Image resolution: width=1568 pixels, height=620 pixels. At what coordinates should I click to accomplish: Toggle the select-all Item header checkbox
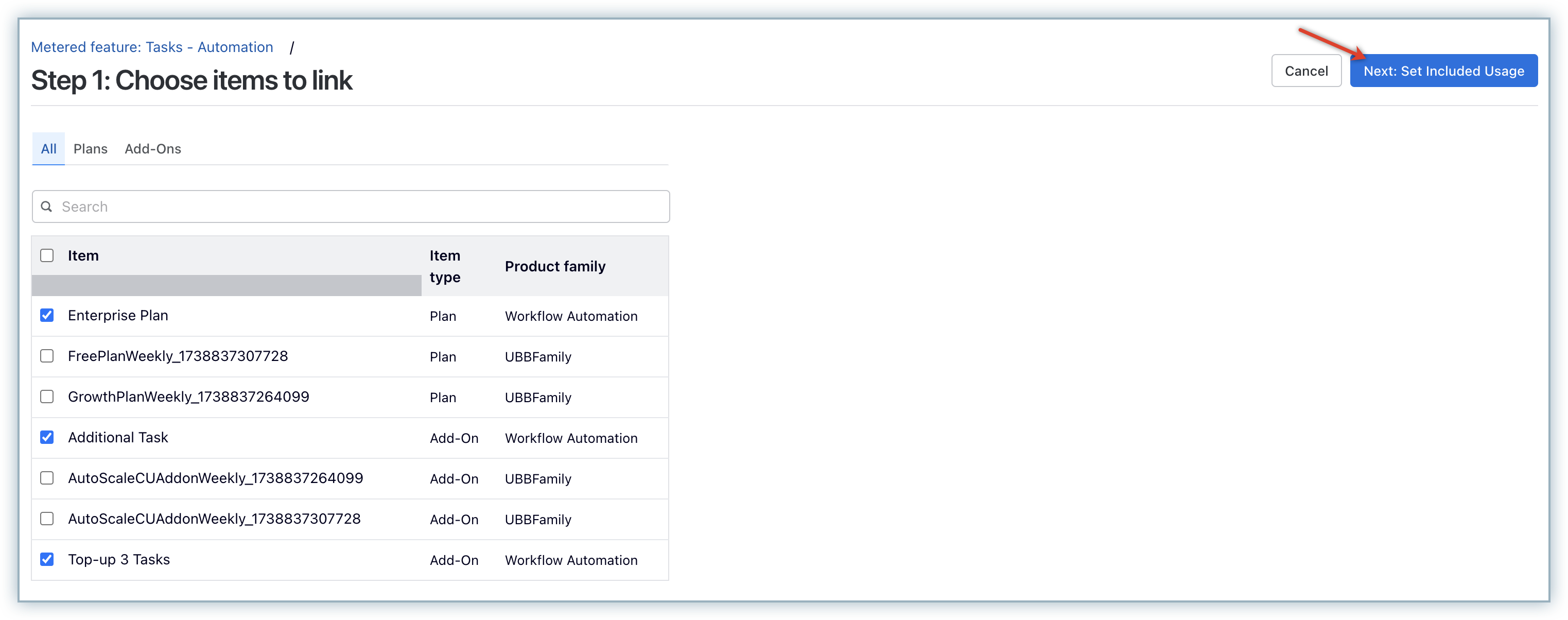(x=47, y=256)
